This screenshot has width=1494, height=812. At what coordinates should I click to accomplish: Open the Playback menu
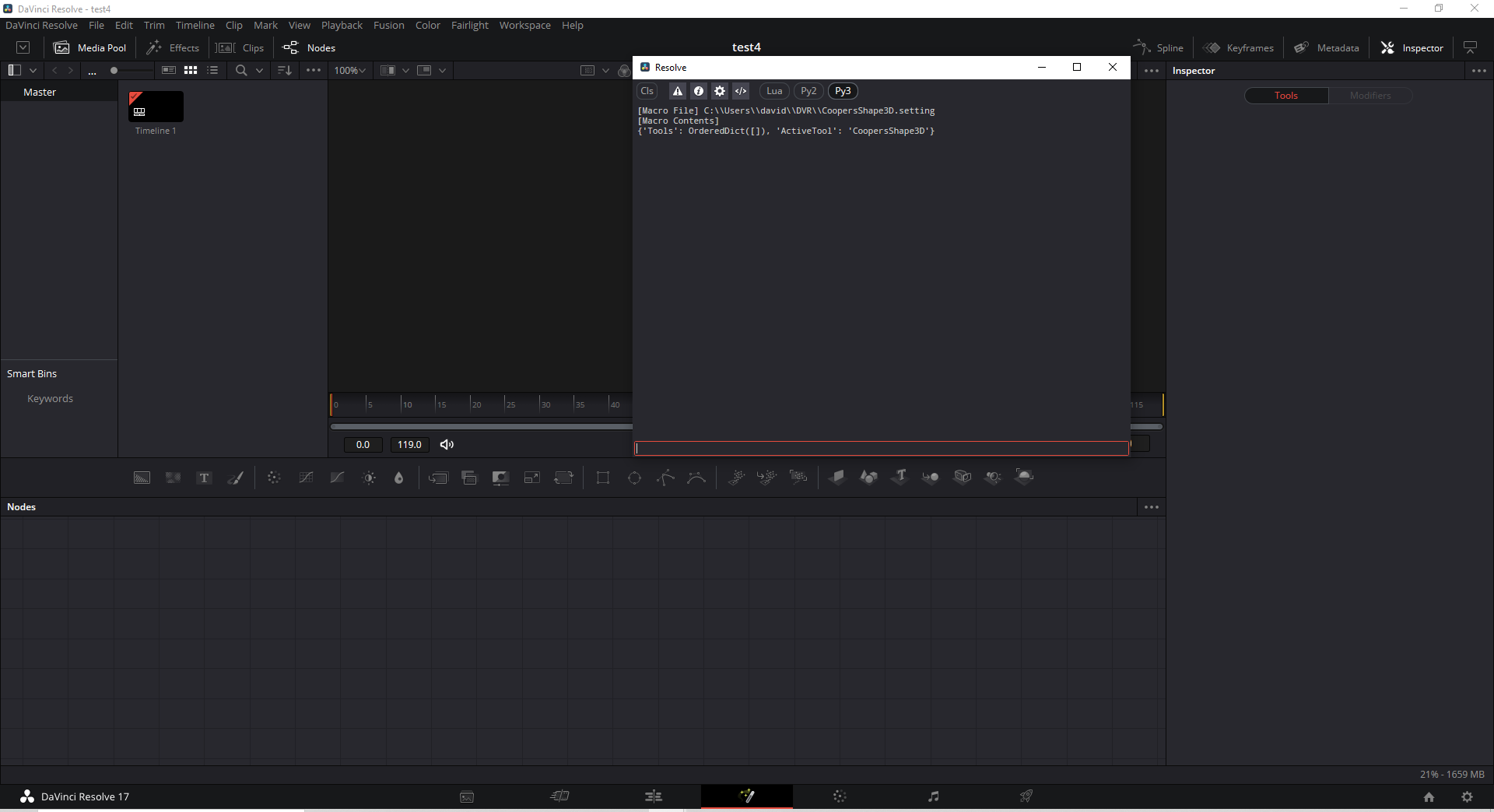point(342,25)
